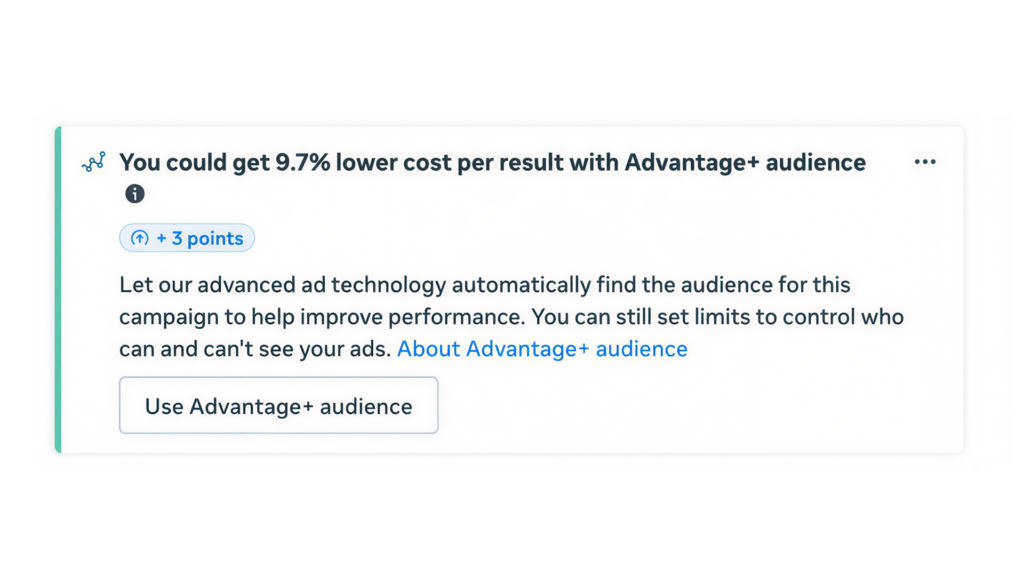Viewport: 1024px width, 576px height.
Task: Open the three-dot more options menu
Action: point(925,162)
